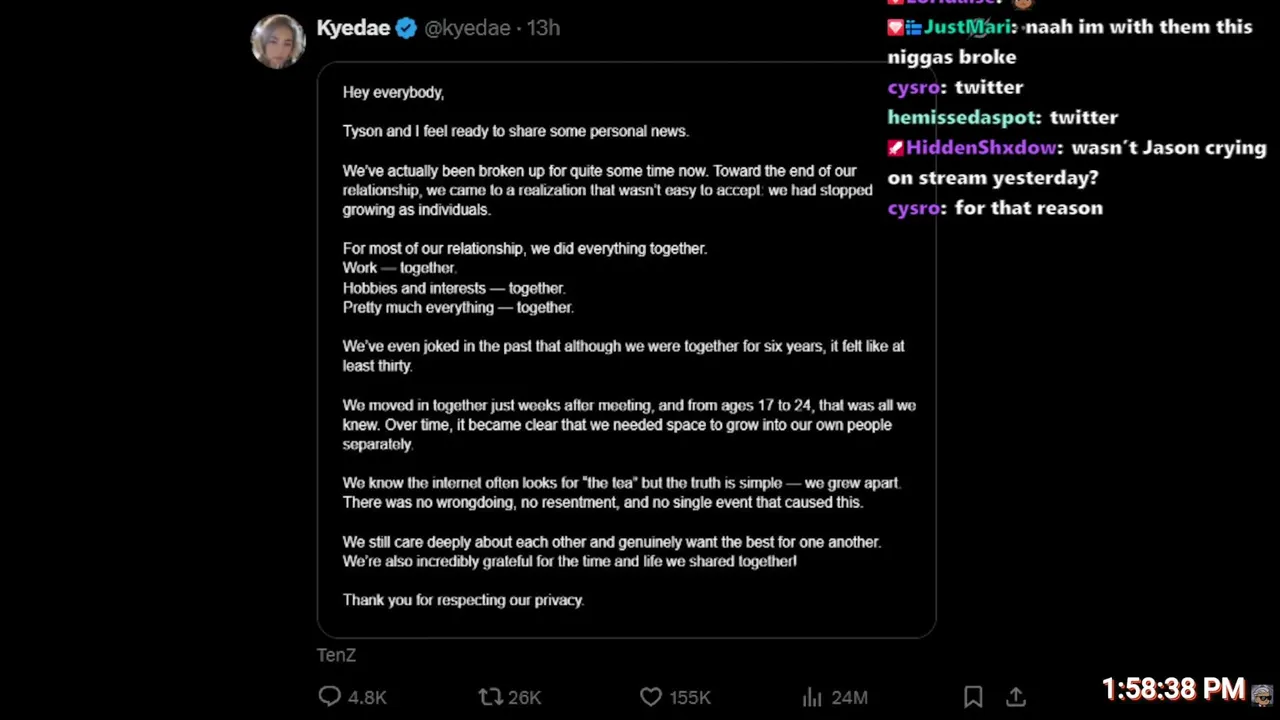Viewport: 1280px width, 720px height.
Task: Select the JustMari chat username
Action: point(967,27)
